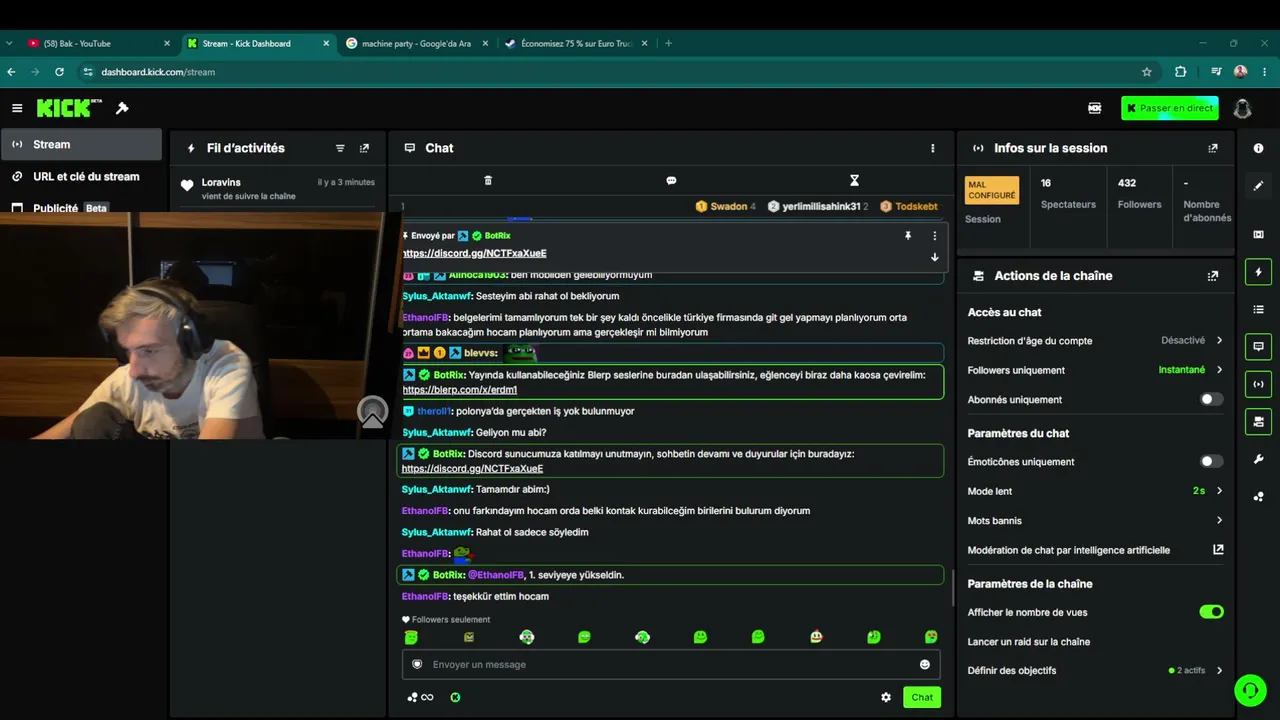Click the speech bubble icon in chat toolbar
Image resolution: width=1280 pixels, height=720 pixels.
[x=671, y=181]
